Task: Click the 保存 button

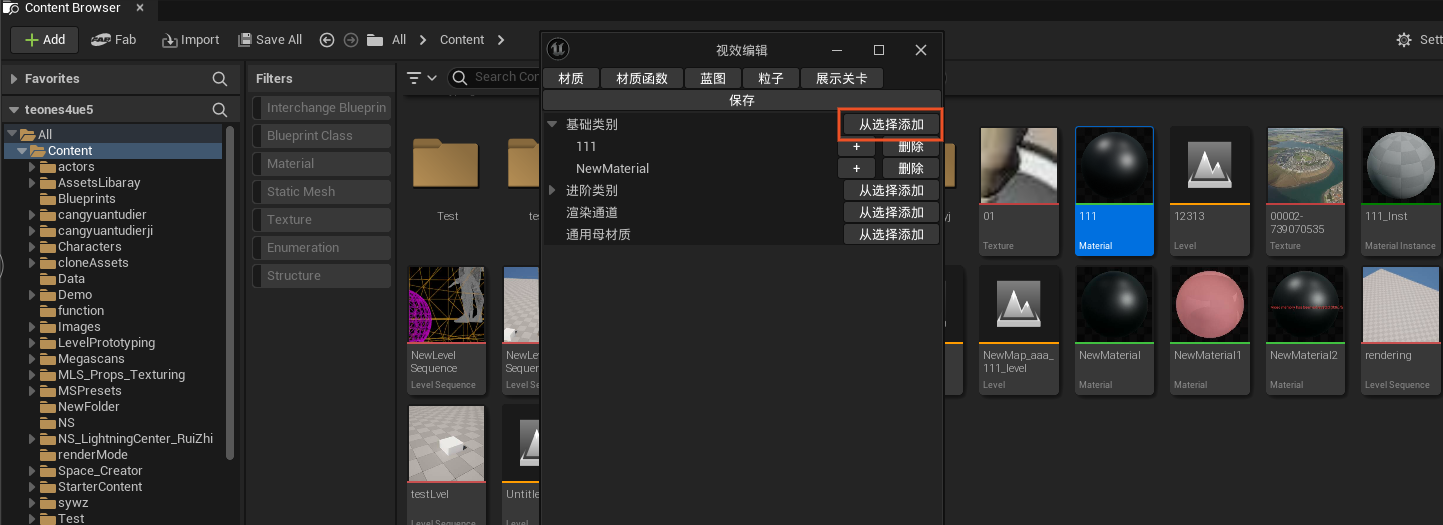Action: 741,100
